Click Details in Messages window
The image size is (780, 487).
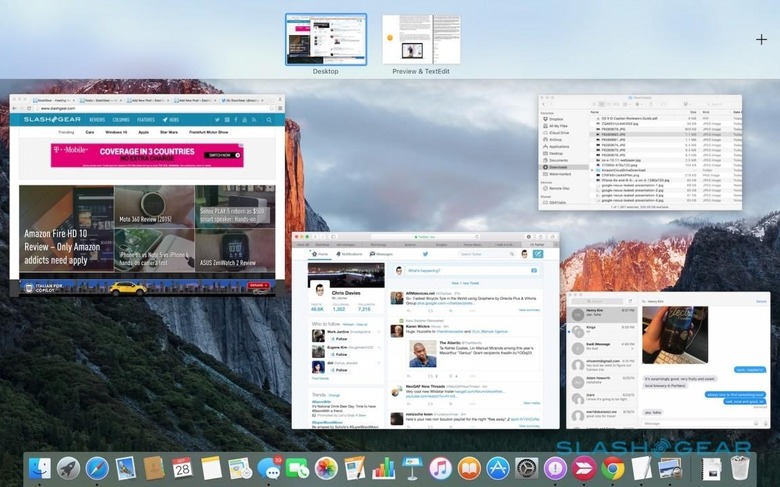point(761,302)
